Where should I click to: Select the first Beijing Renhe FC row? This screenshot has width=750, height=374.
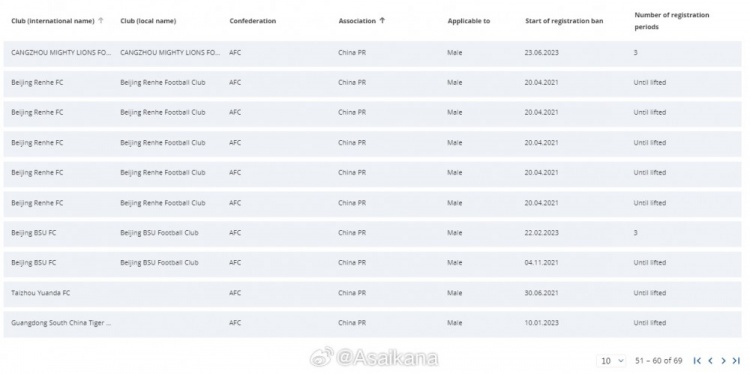pos(373,83)
